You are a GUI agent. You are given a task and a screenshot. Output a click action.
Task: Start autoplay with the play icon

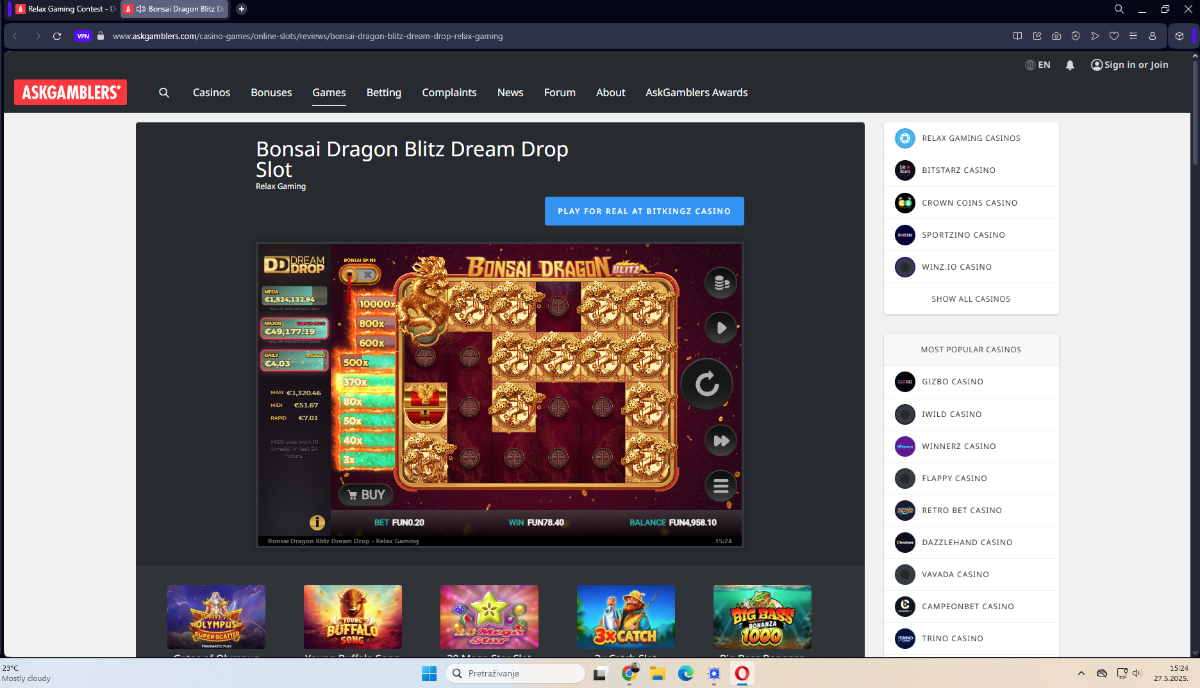click(720, 327)
